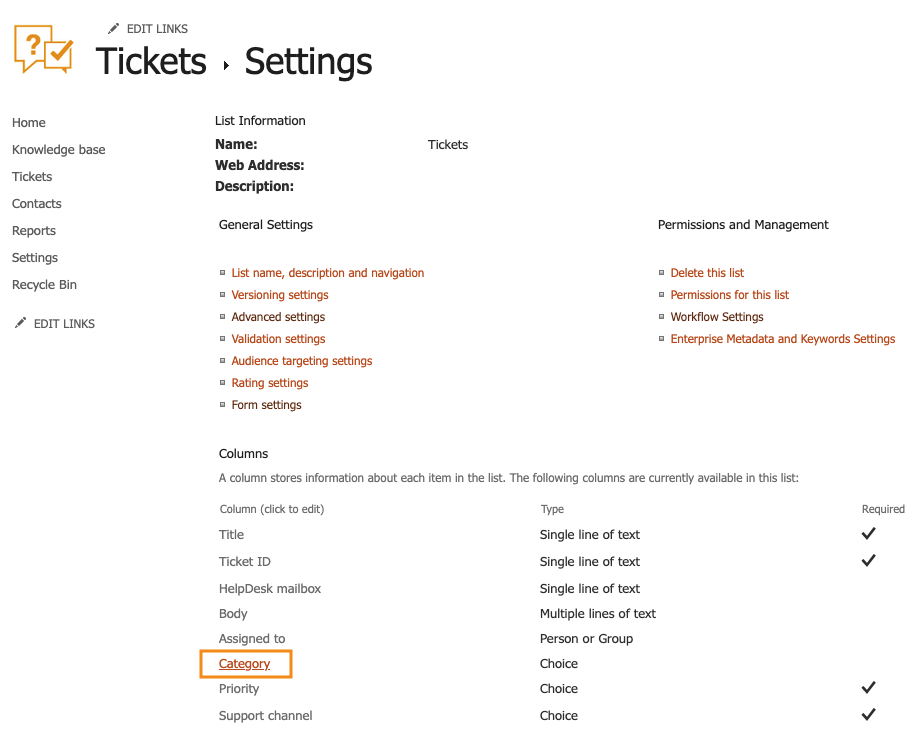This screenshot has width=912, height=734.
Task: Open Enterprise Metadata and Keywords Settings
Action: [x=782, y=339]
